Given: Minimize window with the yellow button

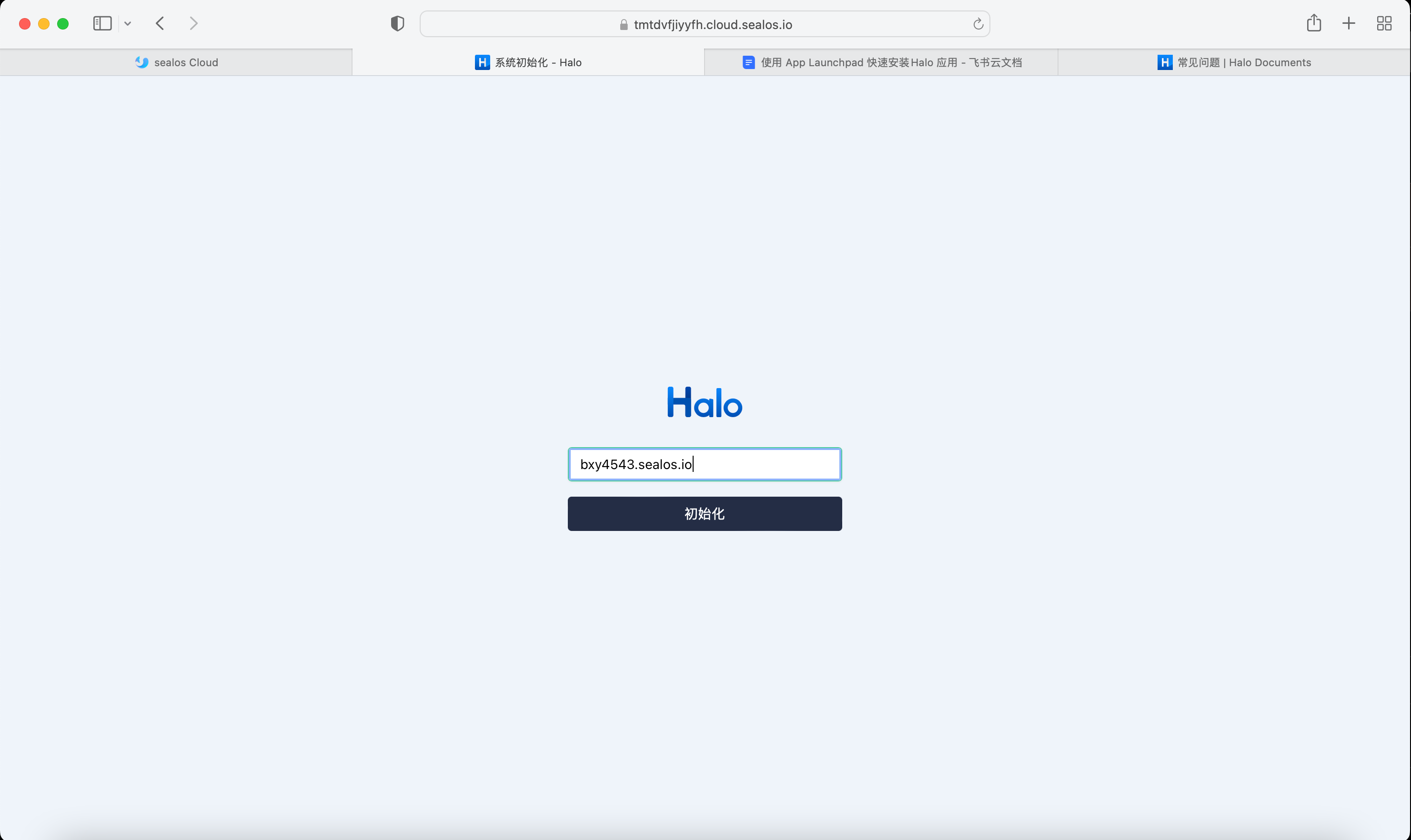Looking at the screenshot, I should [44, 24].
